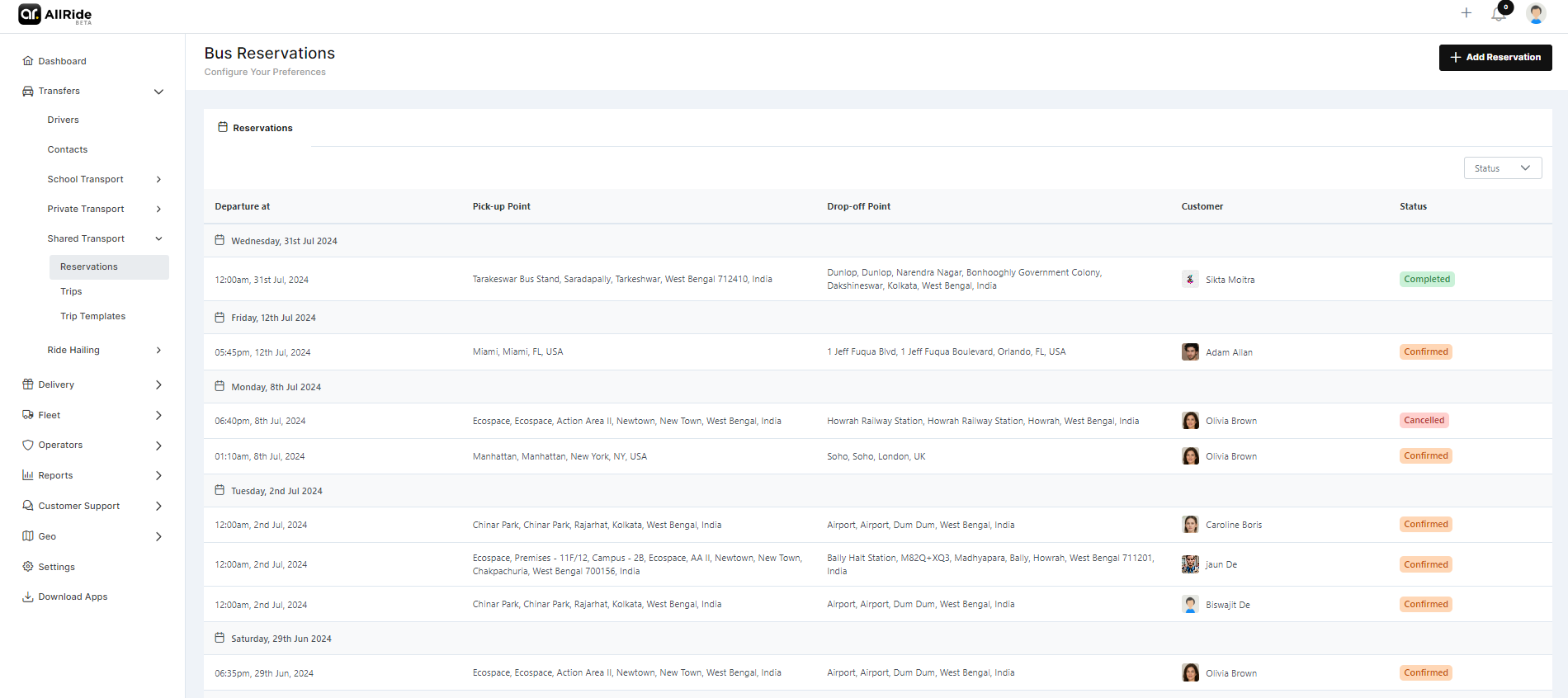Viewport: 1568px width, 698px height.
Task: Open the user profile avatar
Action: [x=1536, y=13]
